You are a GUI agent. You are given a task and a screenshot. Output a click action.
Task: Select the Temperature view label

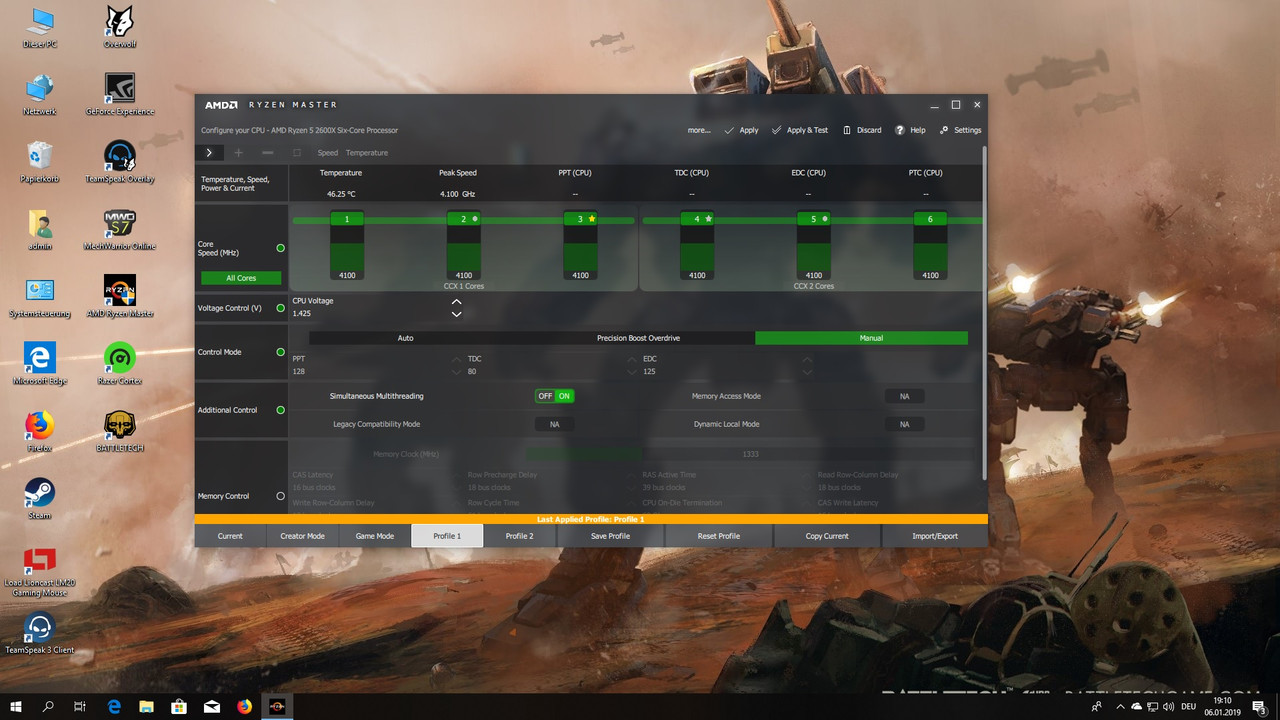point(367,153)
